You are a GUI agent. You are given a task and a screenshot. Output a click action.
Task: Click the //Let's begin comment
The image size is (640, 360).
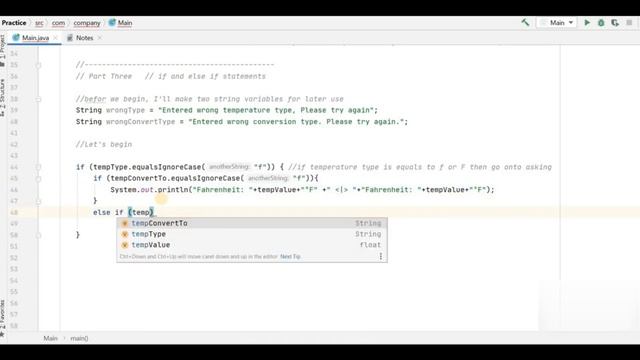click(x=104, y=144)
